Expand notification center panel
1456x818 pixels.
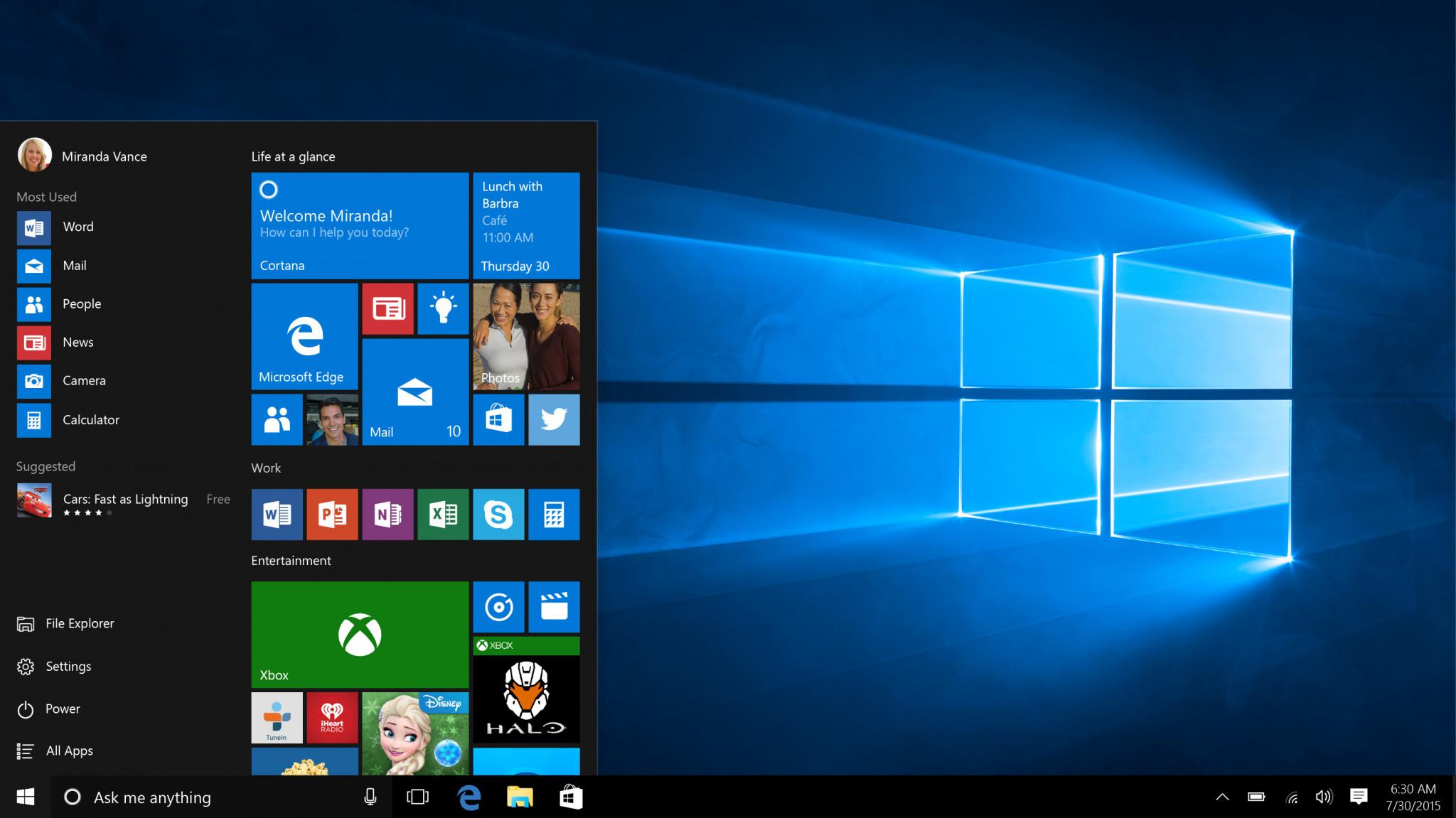1361,796
